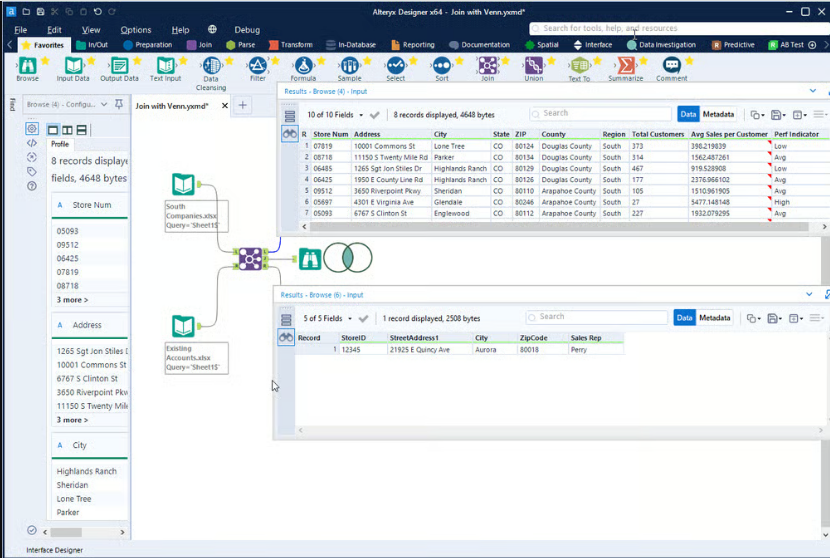The width and height of the screenshot is (830, 558).
Task: Toggle Data view in Browse (6) results
Action: pyautogui.click(x=684, y=318)
